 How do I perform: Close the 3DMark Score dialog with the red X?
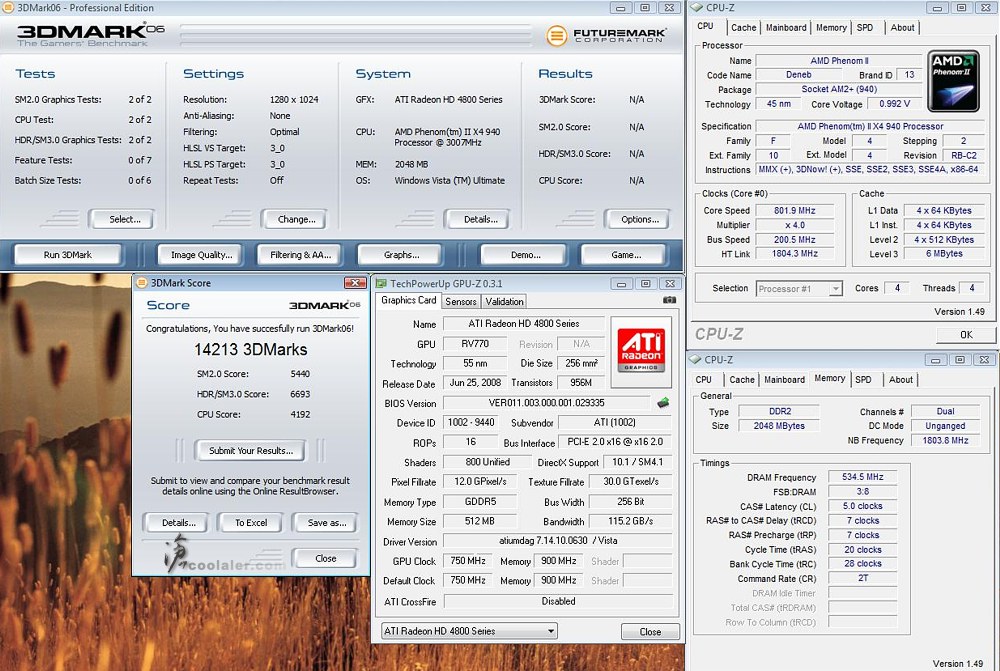tap(355, 283)
